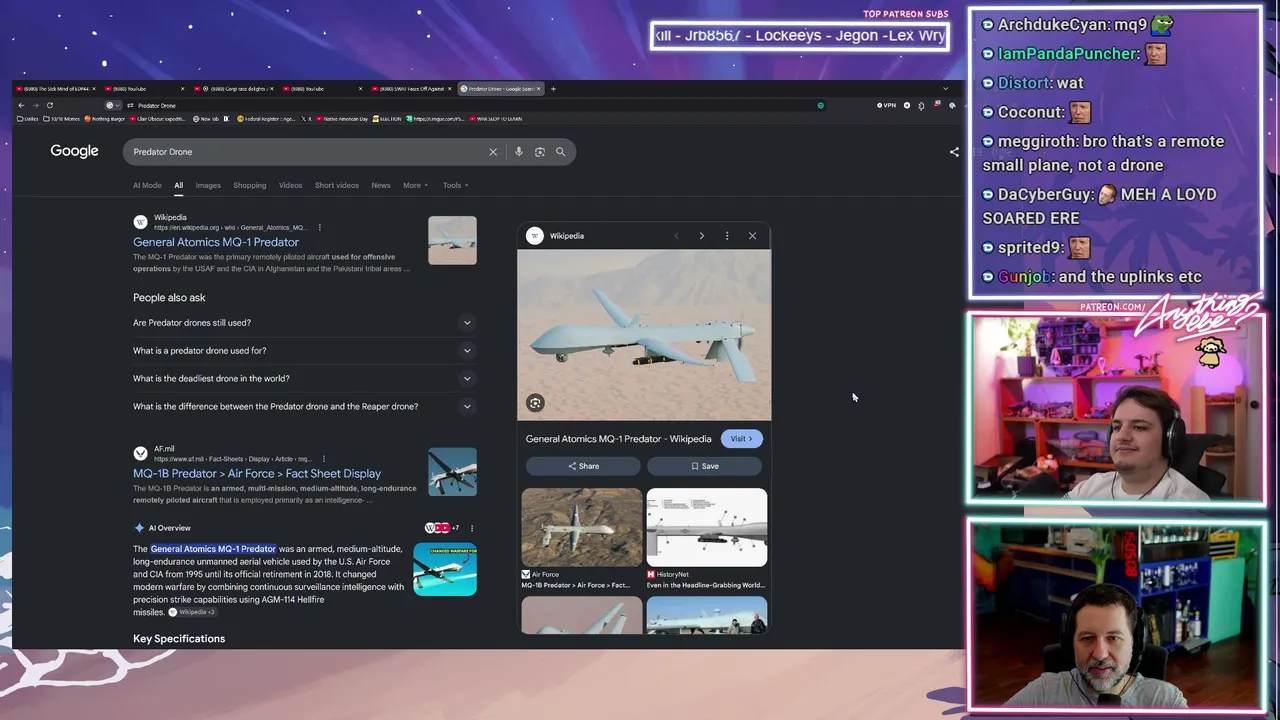Viewport: 1280px width, 720px height.
Task: Open the 'Federal Register' bookmark
Action: click(x=266, y=119)
